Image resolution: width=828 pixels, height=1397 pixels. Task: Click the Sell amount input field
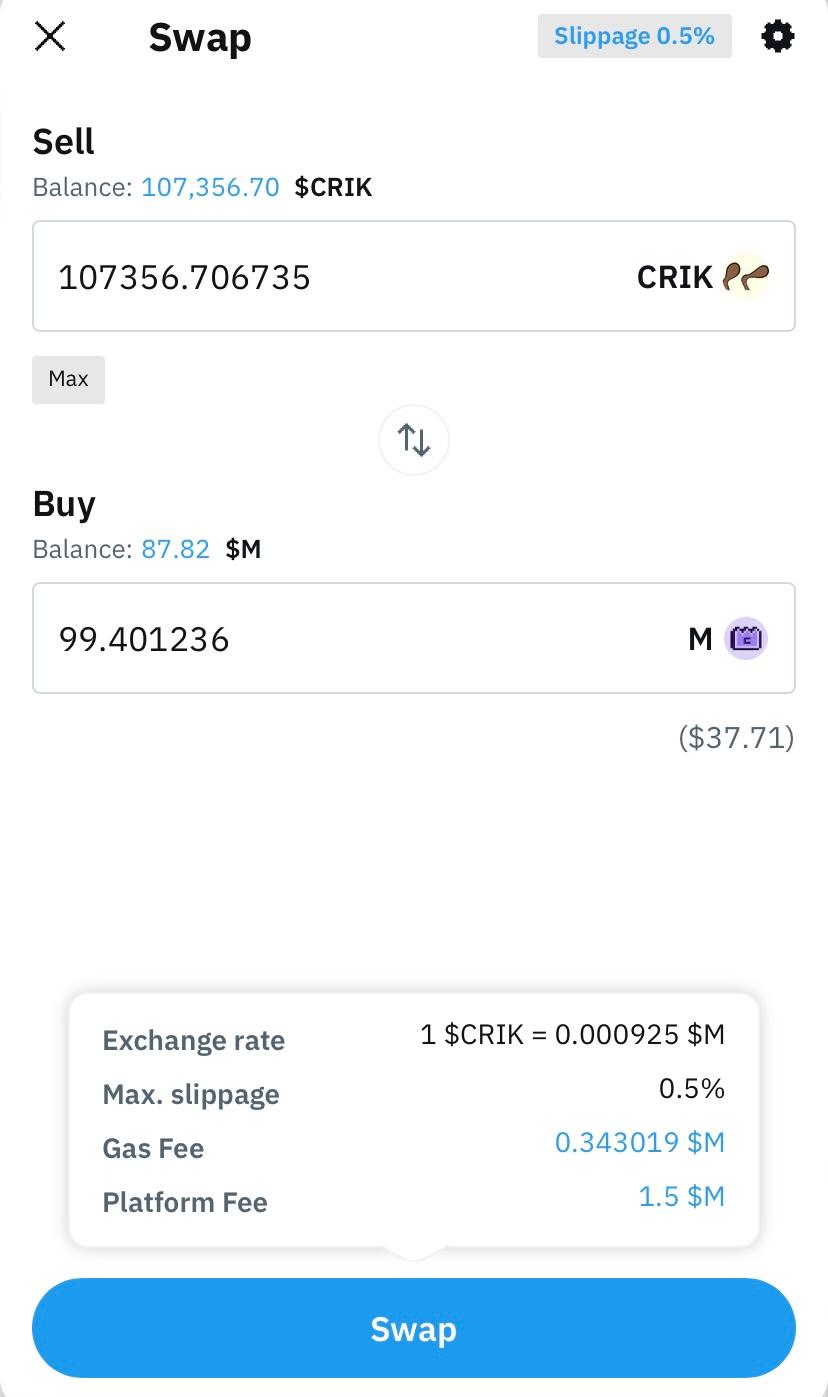(x=330, y=276)
